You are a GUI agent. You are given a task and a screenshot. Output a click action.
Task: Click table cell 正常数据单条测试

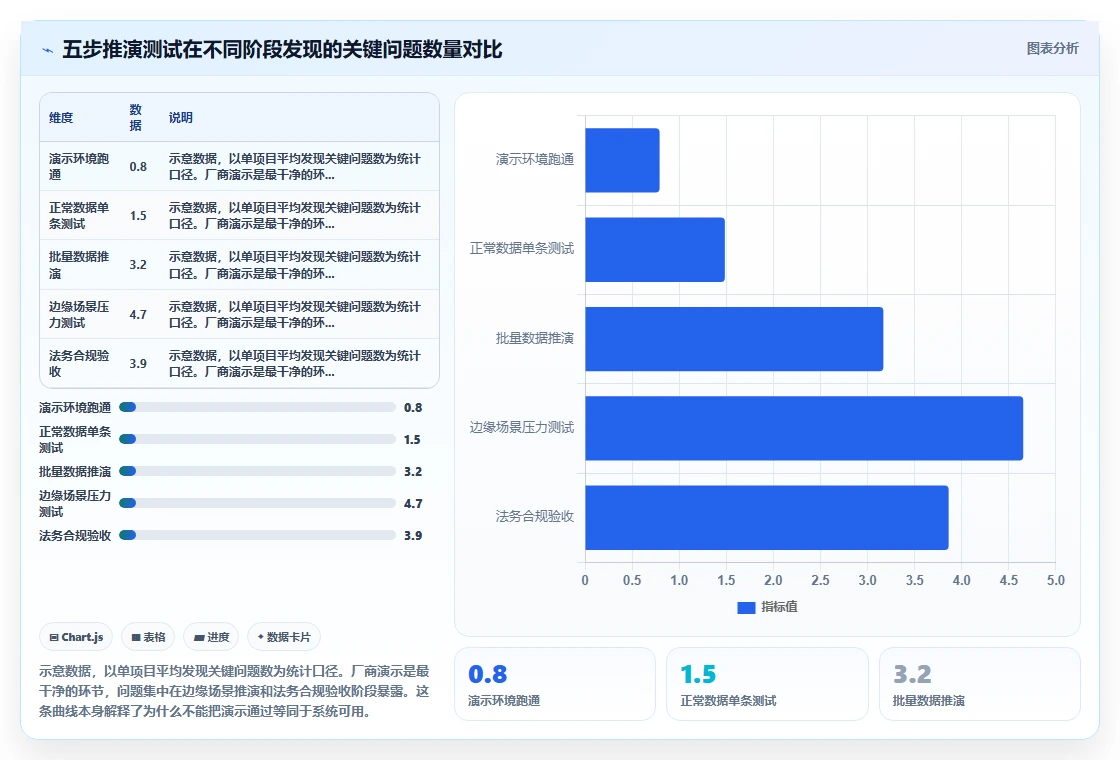click(79, 216)
